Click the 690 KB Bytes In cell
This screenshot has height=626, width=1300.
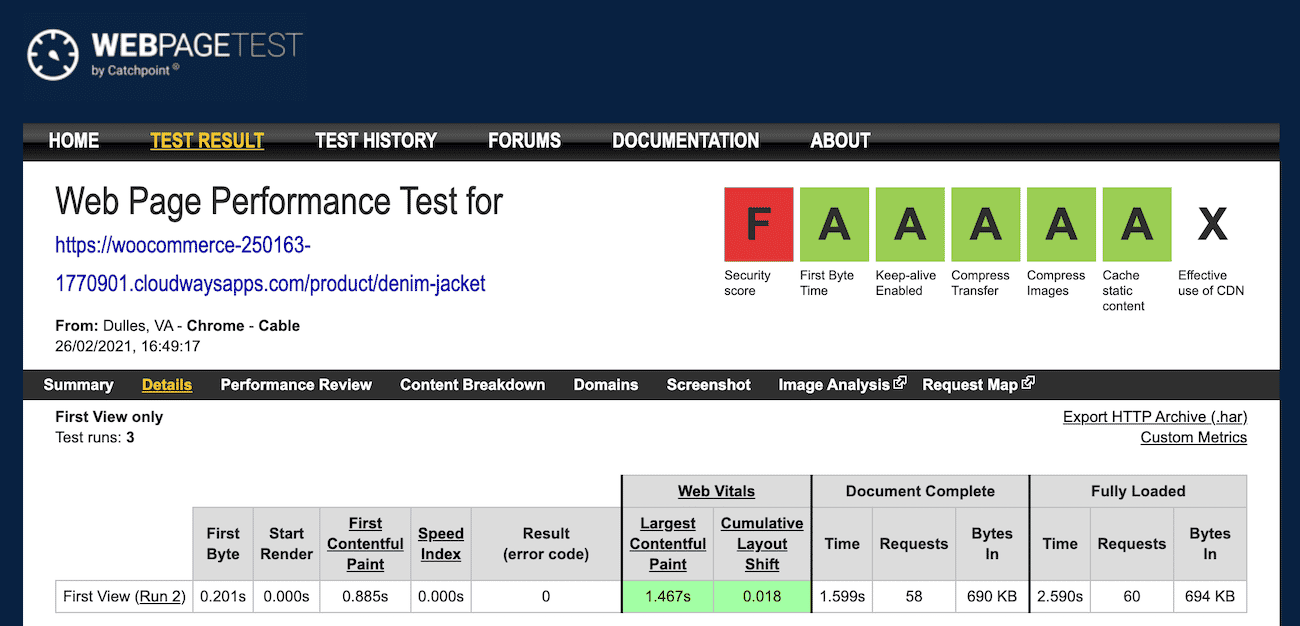992,597
